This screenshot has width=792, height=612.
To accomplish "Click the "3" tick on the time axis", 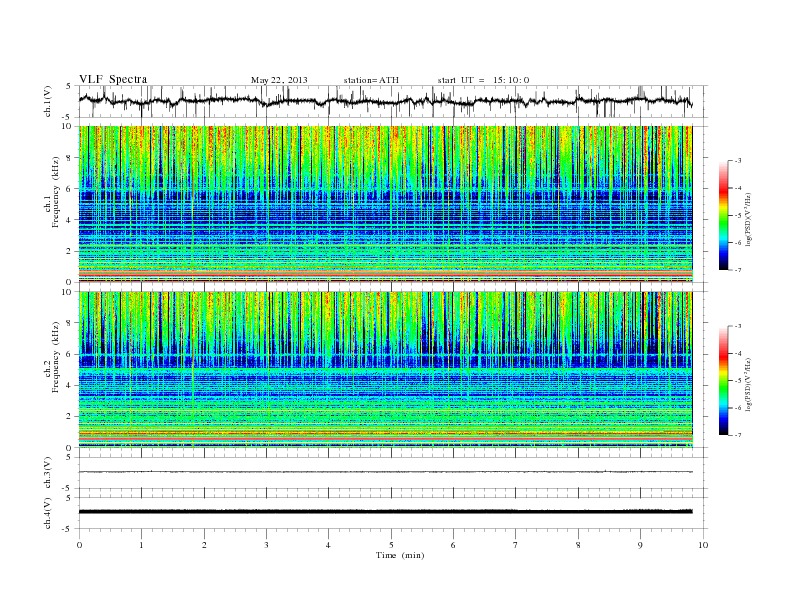I will tap(266, 545).
